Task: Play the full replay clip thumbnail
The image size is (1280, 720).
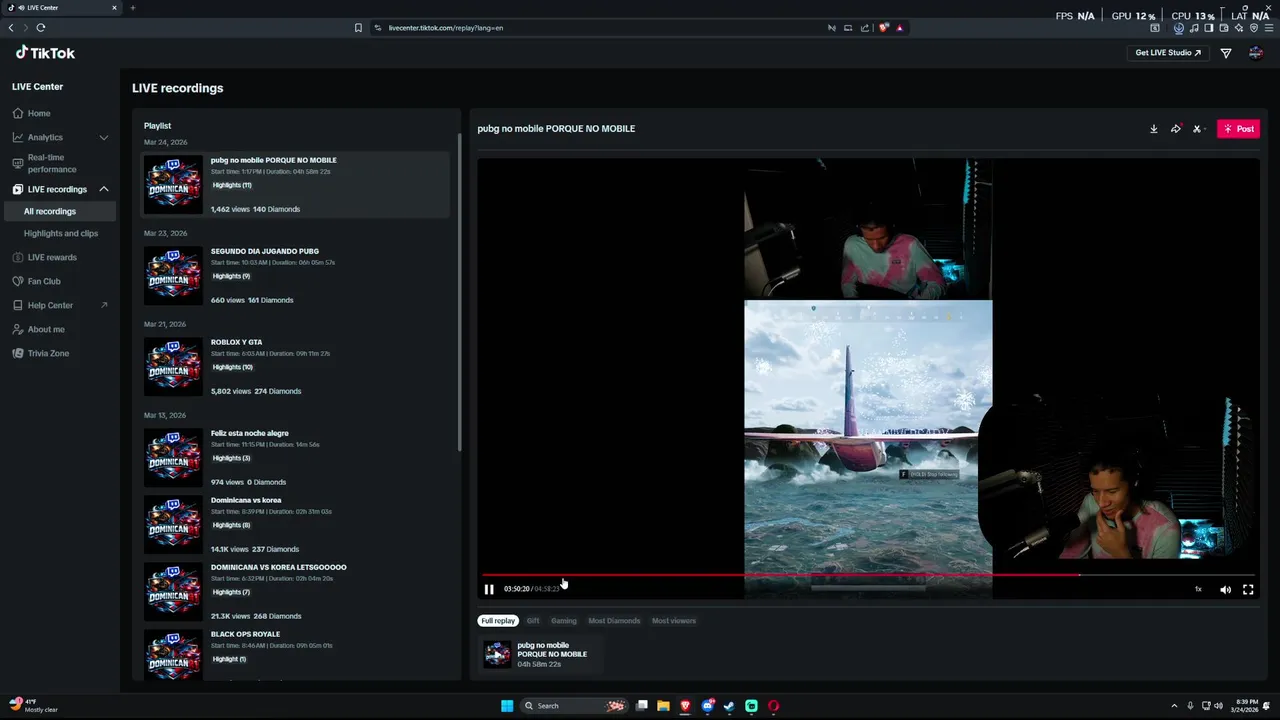Action: pyautogui.click(x=497, y=655)
